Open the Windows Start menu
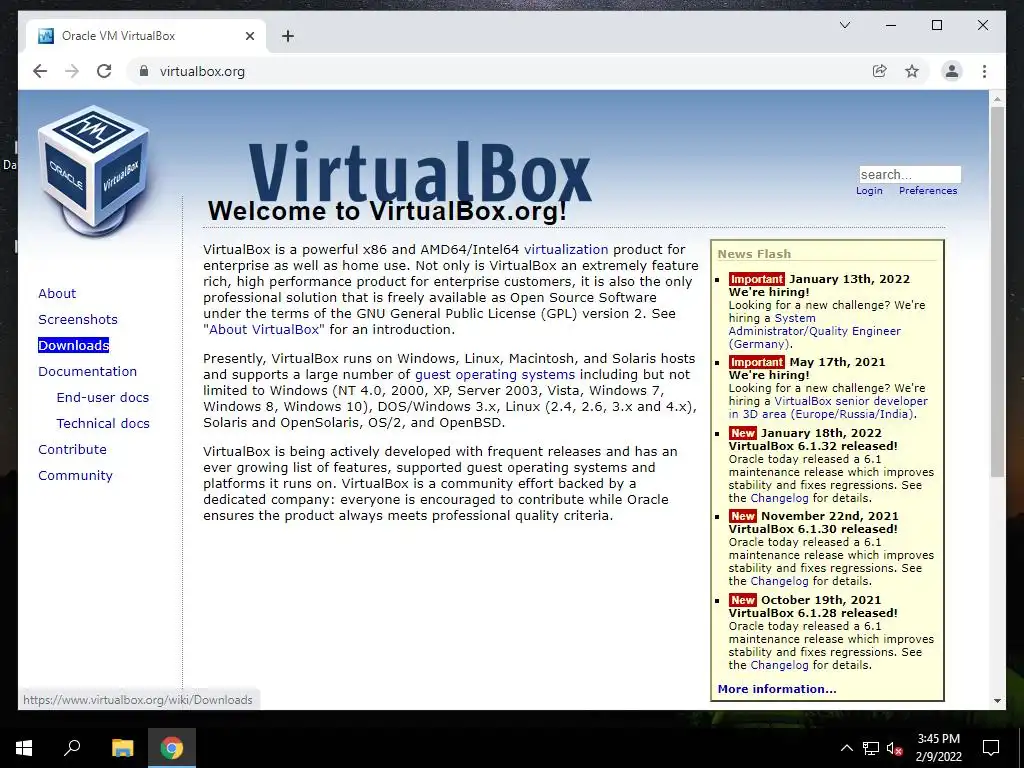Viewport: 1024px width, 768px height. click(24, 748)
